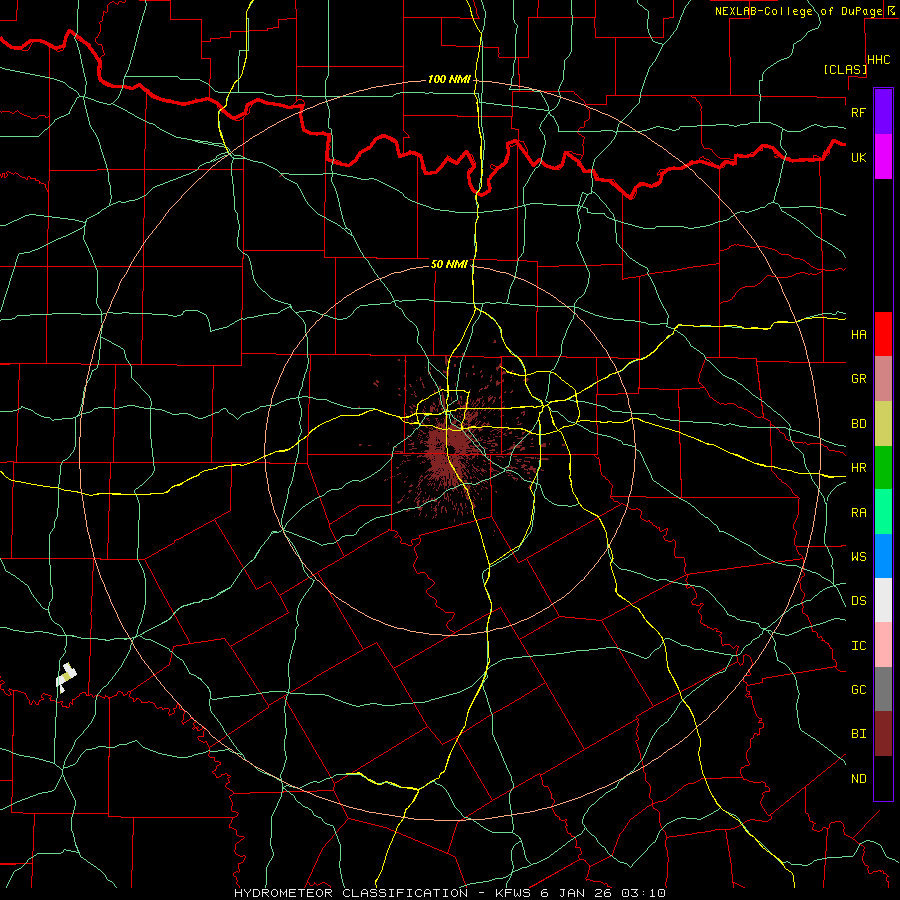Click the black ND legend swatch

883,778
